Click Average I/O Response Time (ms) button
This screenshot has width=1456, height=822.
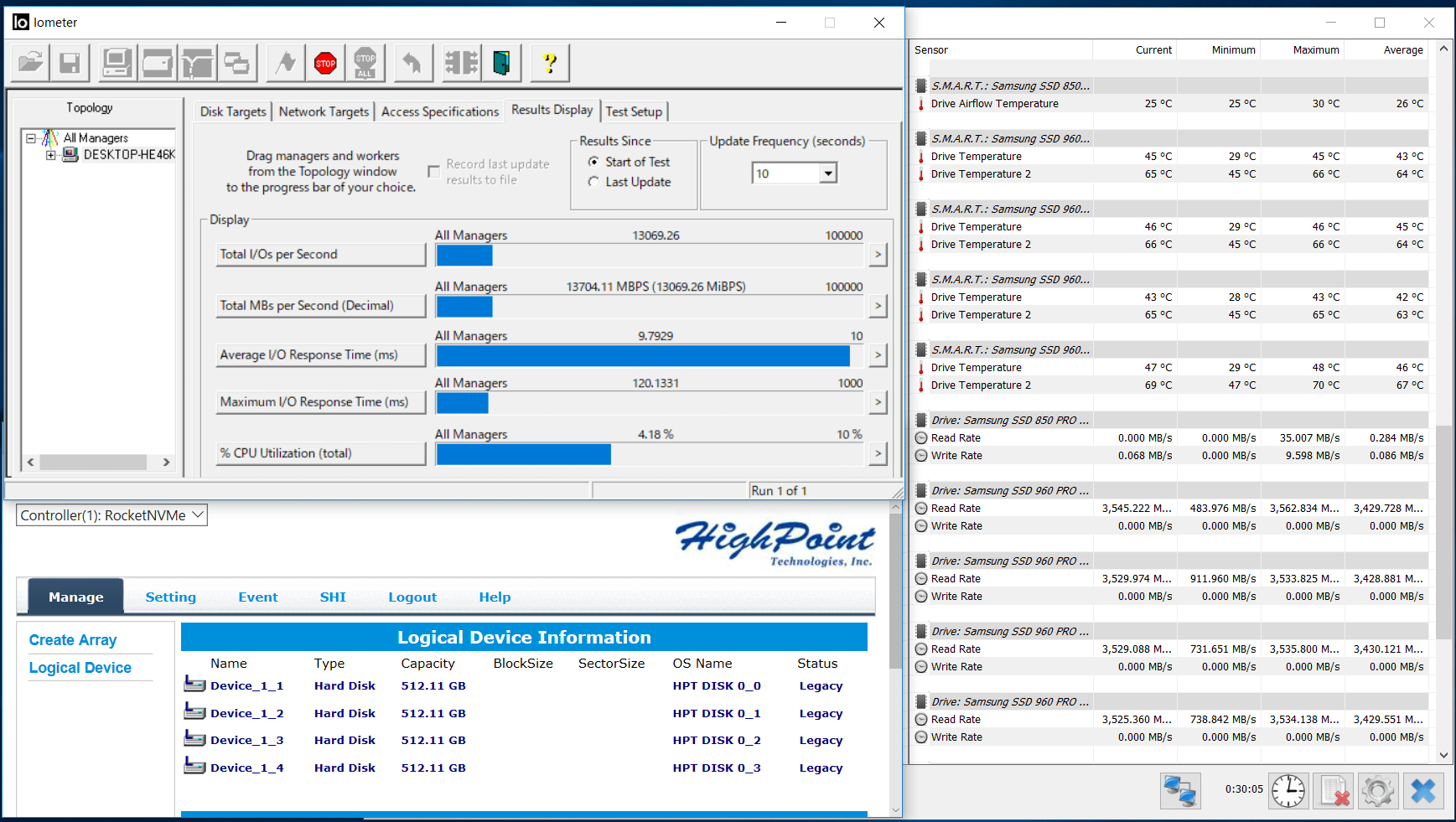tap(321, 355)
